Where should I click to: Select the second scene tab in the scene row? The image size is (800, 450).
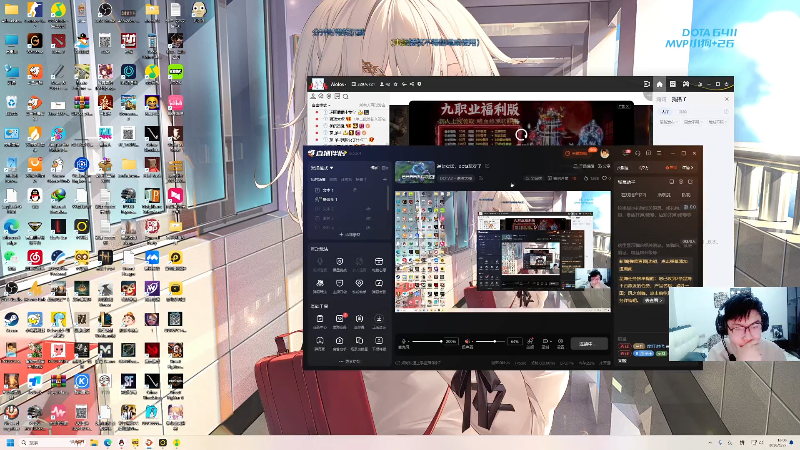333,180
